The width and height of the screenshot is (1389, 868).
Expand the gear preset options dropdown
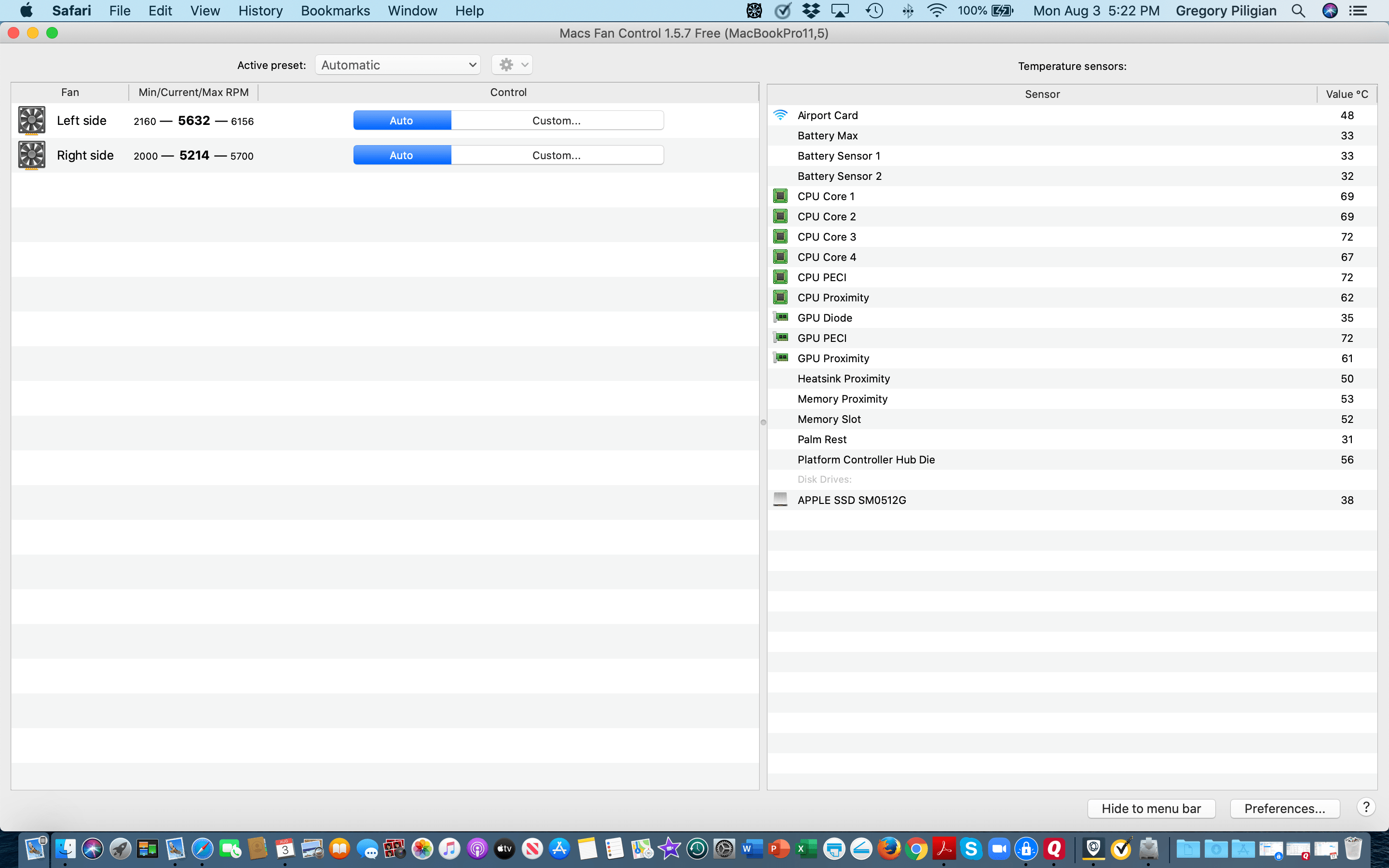click(x=512, y=65)
